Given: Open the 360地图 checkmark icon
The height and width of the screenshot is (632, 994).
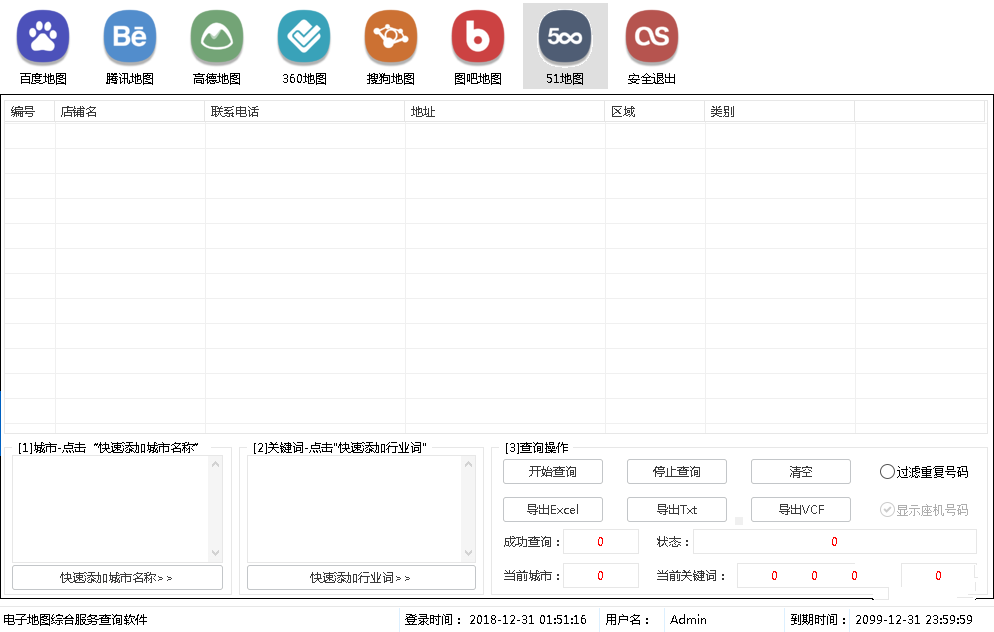Looking at the screenshot, I should [304, 46].
